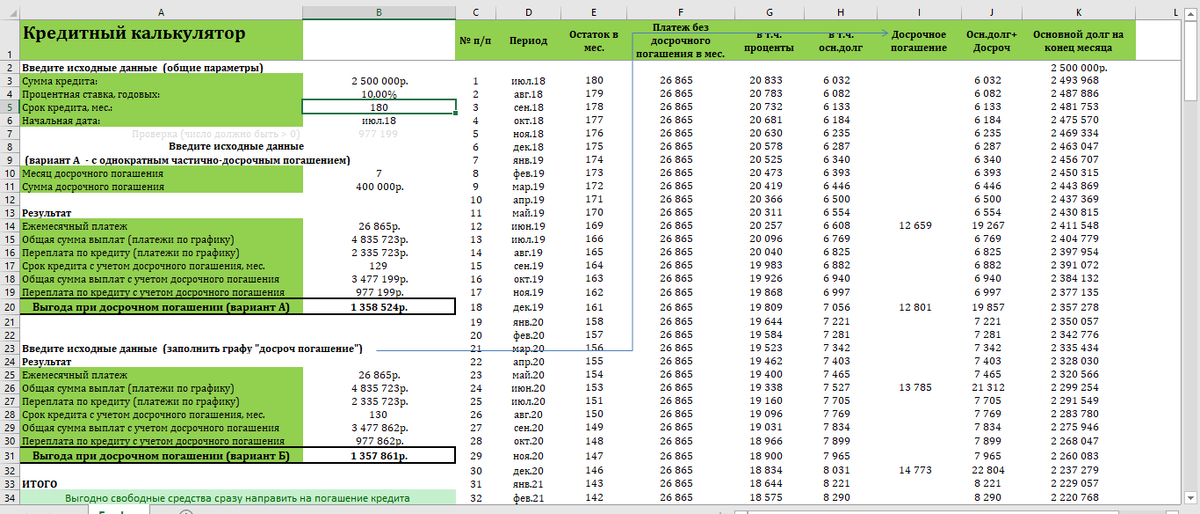Click value '4 835 723р.' in row 15
Image resolution: width=1200 pixels, height=514 pixels.
[379, 240]
